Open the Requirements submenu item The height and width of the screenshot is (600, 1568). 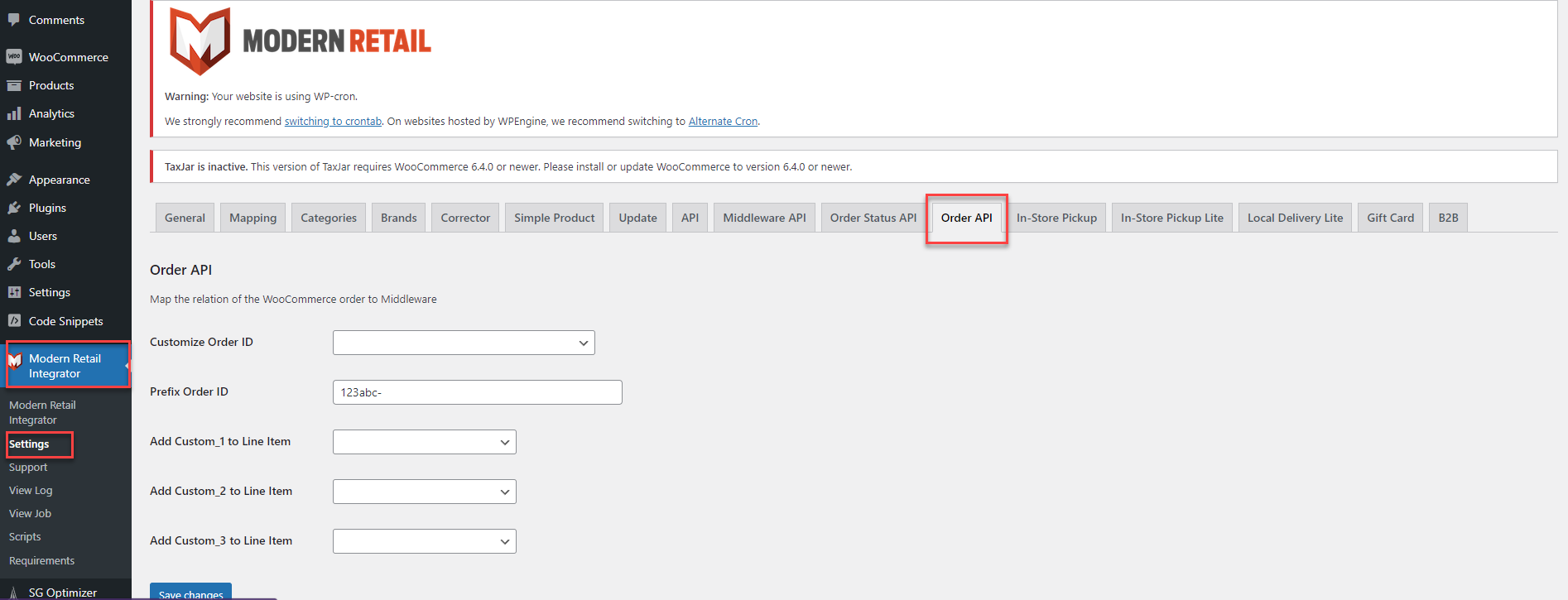[41, 561]
